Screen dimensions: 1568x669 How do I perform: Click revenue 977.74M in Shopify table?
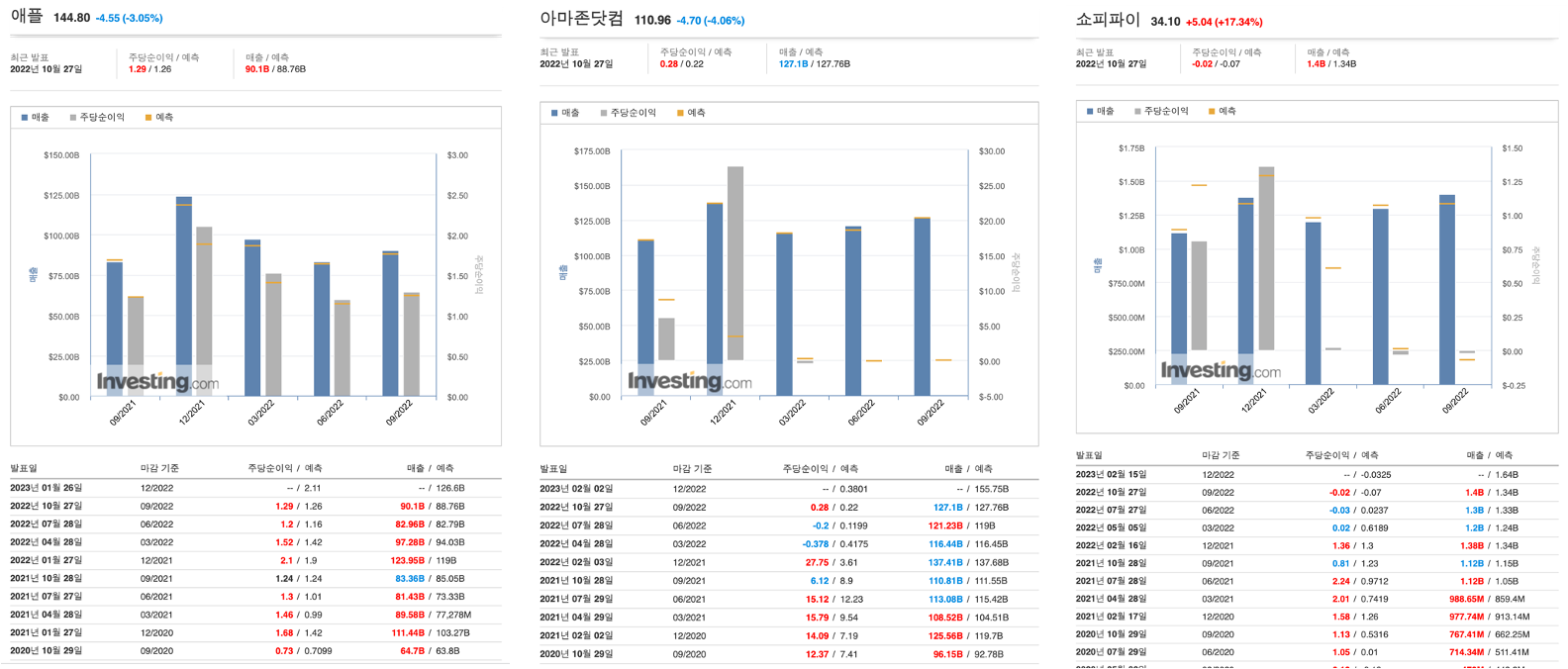[x=1467, y=617]
